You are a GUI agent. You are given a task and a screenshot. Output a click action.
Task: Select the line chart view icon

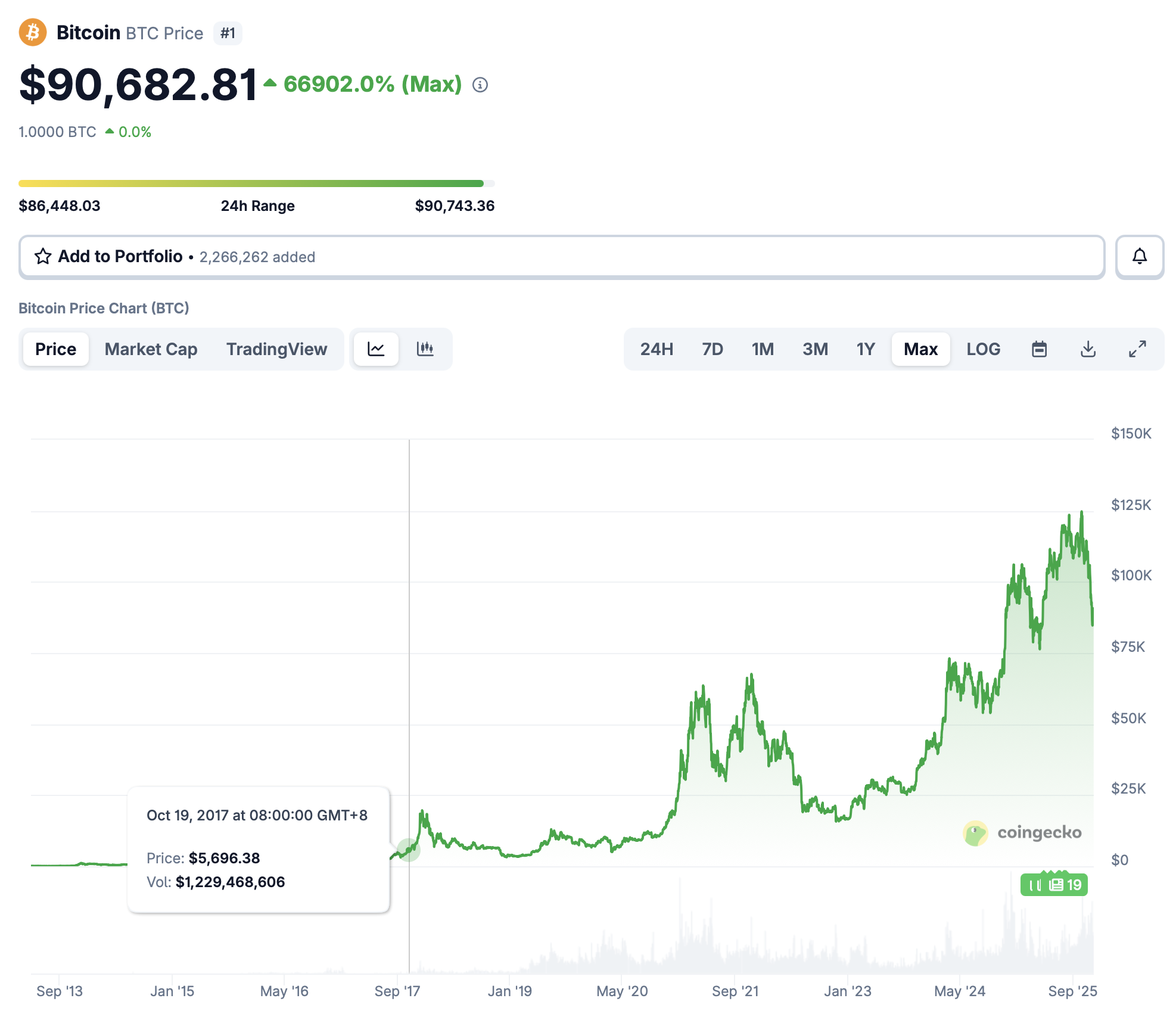376,349
